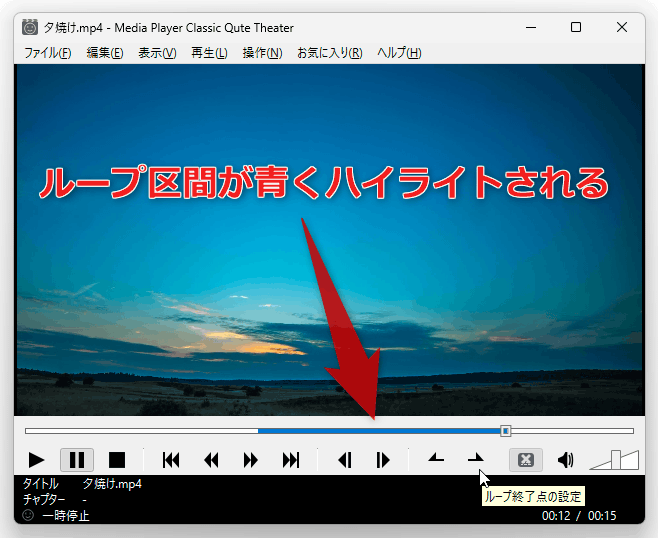This screenshot has width=658, height=538.
Task: Stop playback with the Stop button
Action: point(117,460)
